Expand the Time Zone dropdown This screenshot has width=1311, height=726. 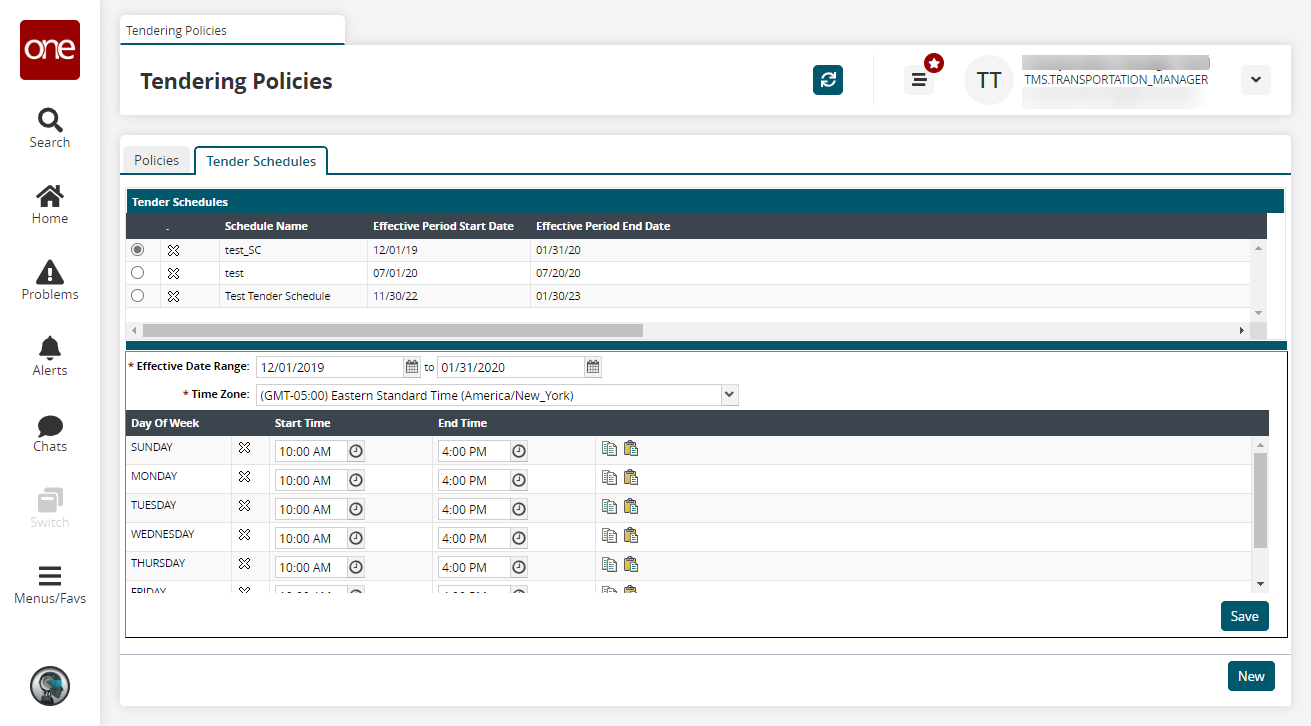(x=729, y=395)
